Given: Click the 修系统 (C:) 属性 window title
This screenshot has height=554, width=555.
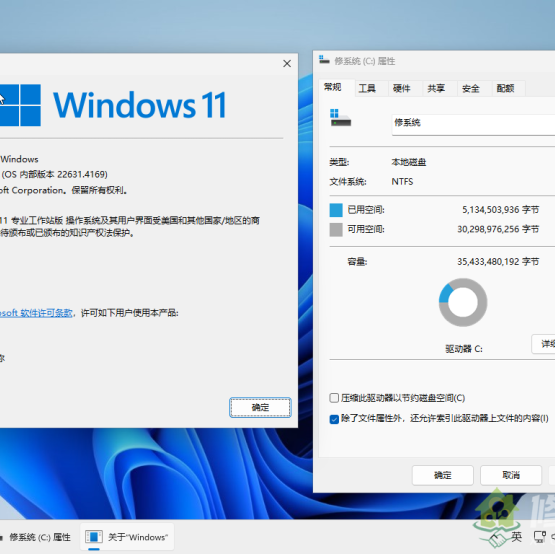Looking at the screenshot, I should click(x=365, y=61).
